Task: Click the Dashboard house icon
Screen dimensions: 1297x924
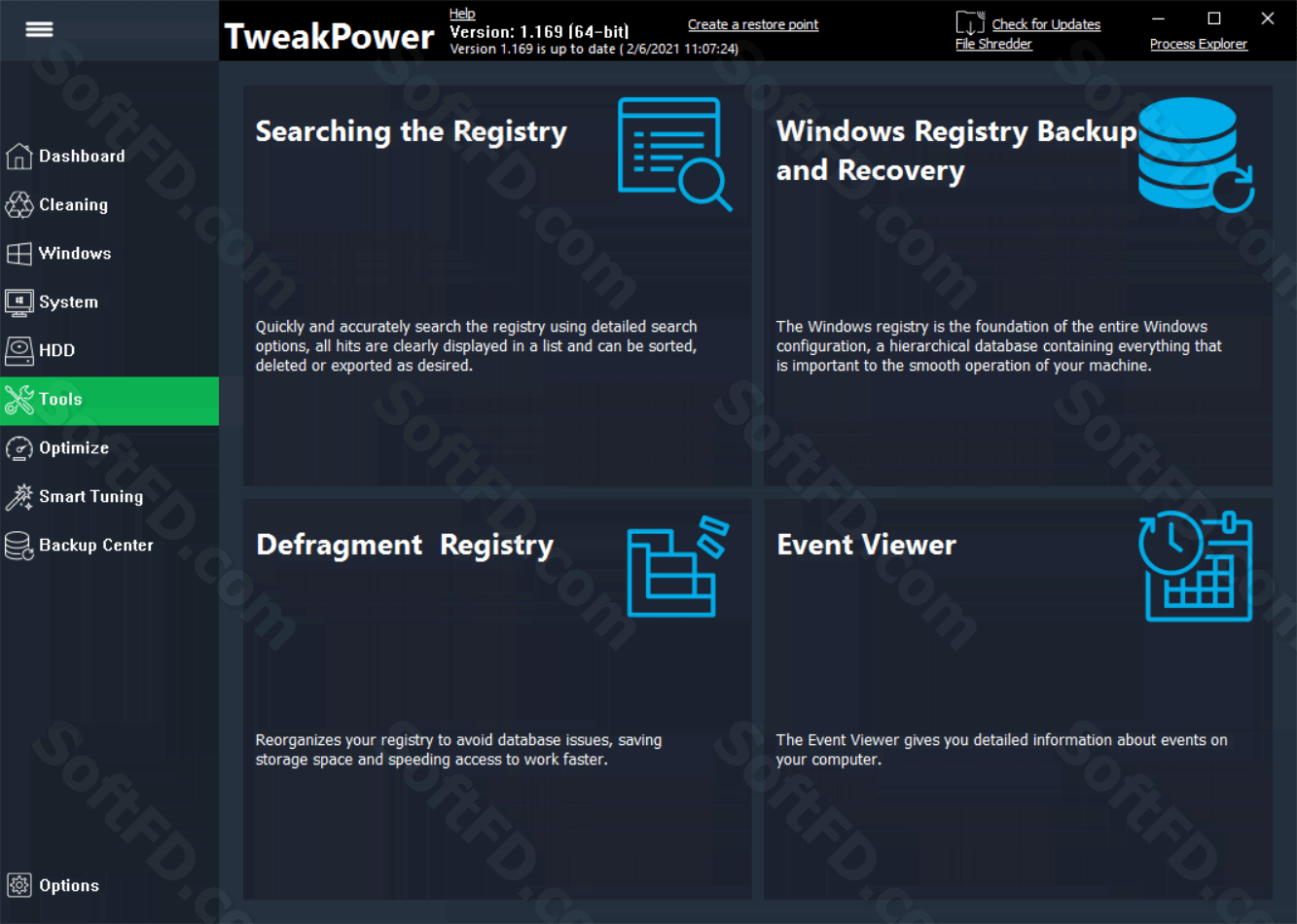Action: click(x=19, y=156)
